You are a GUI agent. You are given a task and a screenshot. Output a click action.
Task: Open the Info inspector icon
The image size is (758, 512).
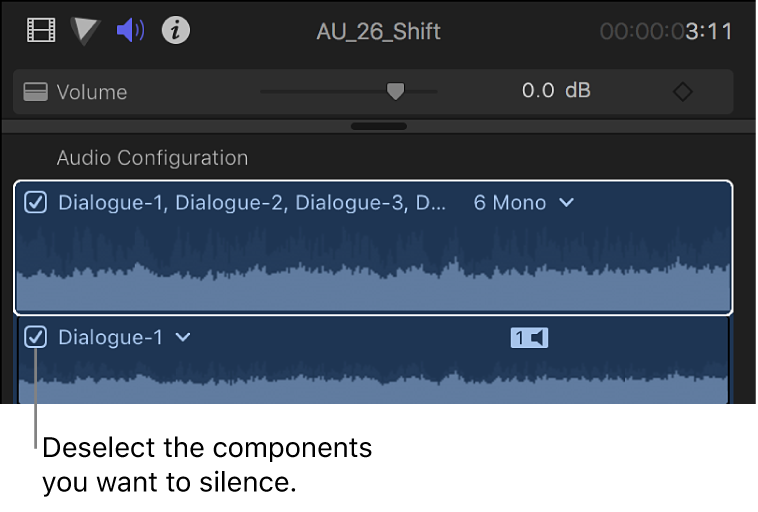[176, 31]
